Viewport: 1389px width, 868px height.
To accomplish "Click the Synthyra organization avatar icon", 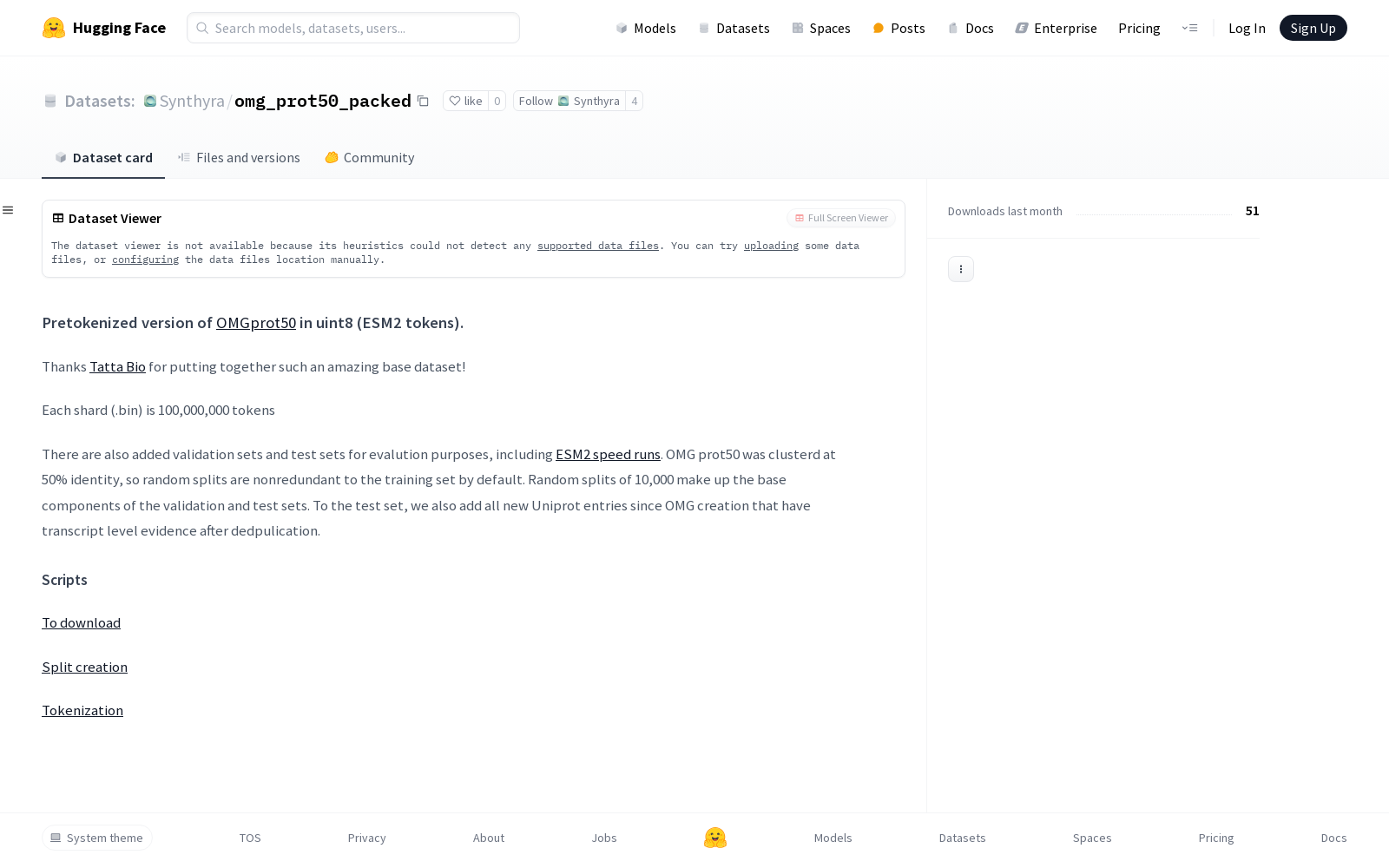I will click(x=150, y=101).
